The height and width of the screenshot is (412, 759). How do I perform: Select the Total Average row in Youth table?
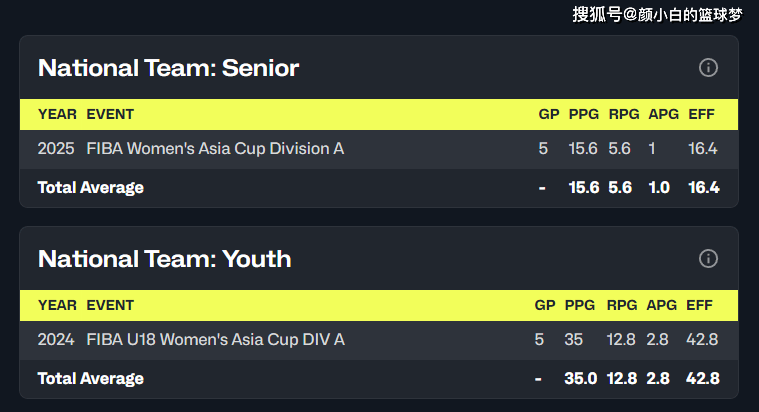click(91, 379)
